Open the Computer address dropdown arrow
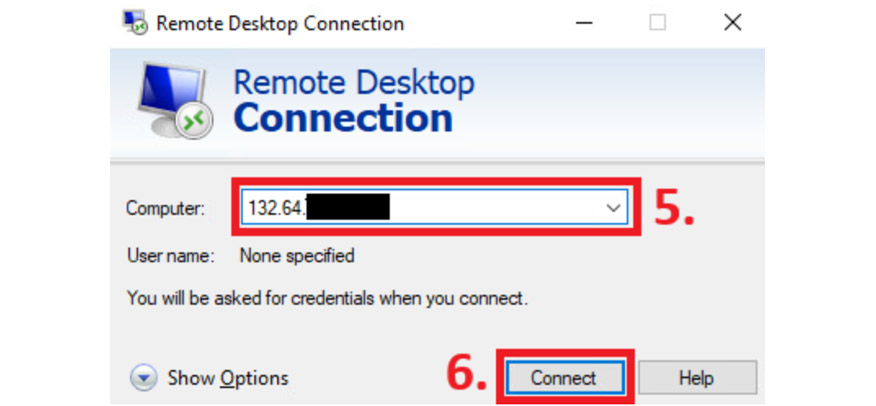This screenshot has height=406, width=876. tap(612, 208)
